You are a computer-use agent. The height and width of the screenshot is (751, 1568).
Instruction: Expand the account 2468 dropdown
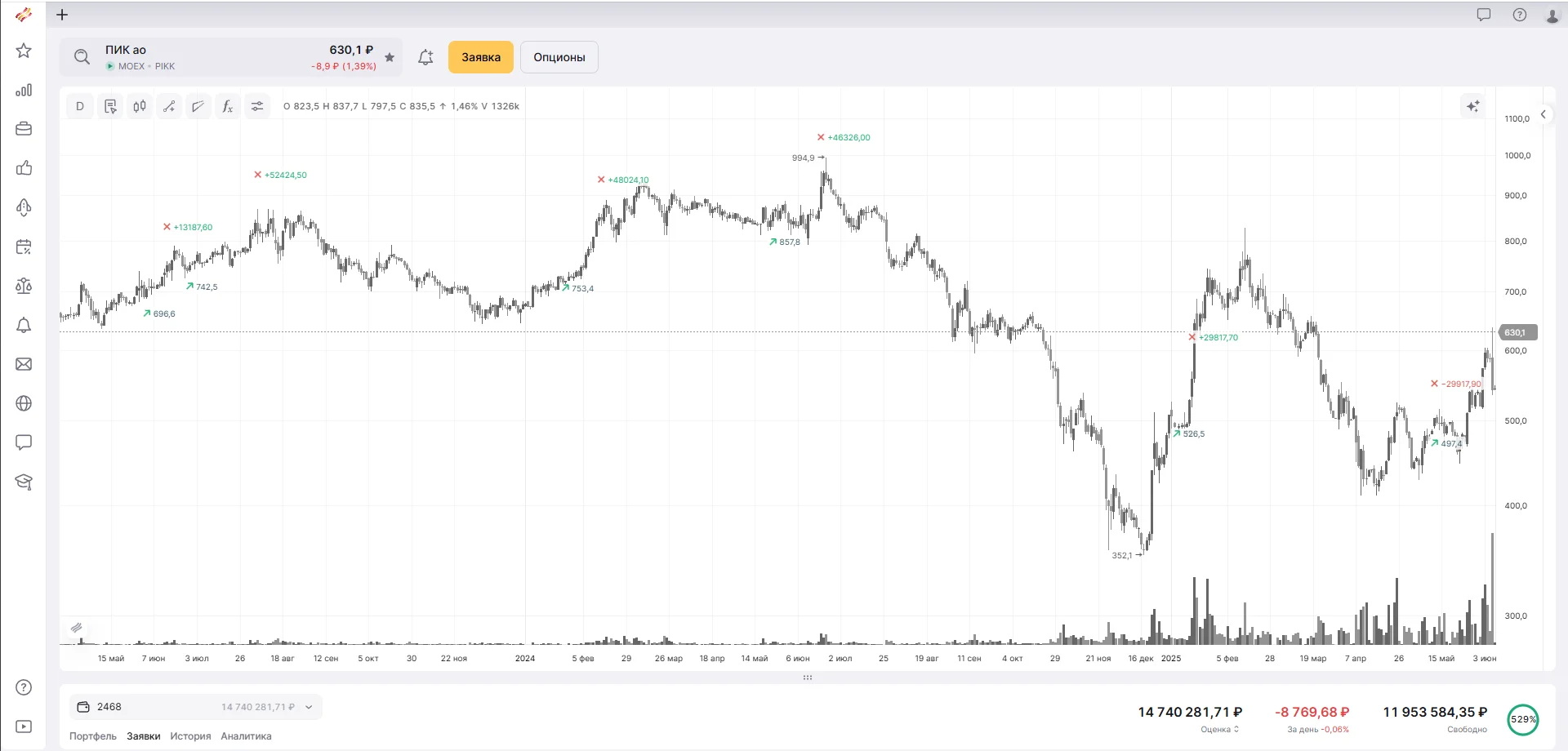pyautogui.click(x=309, y=707)
